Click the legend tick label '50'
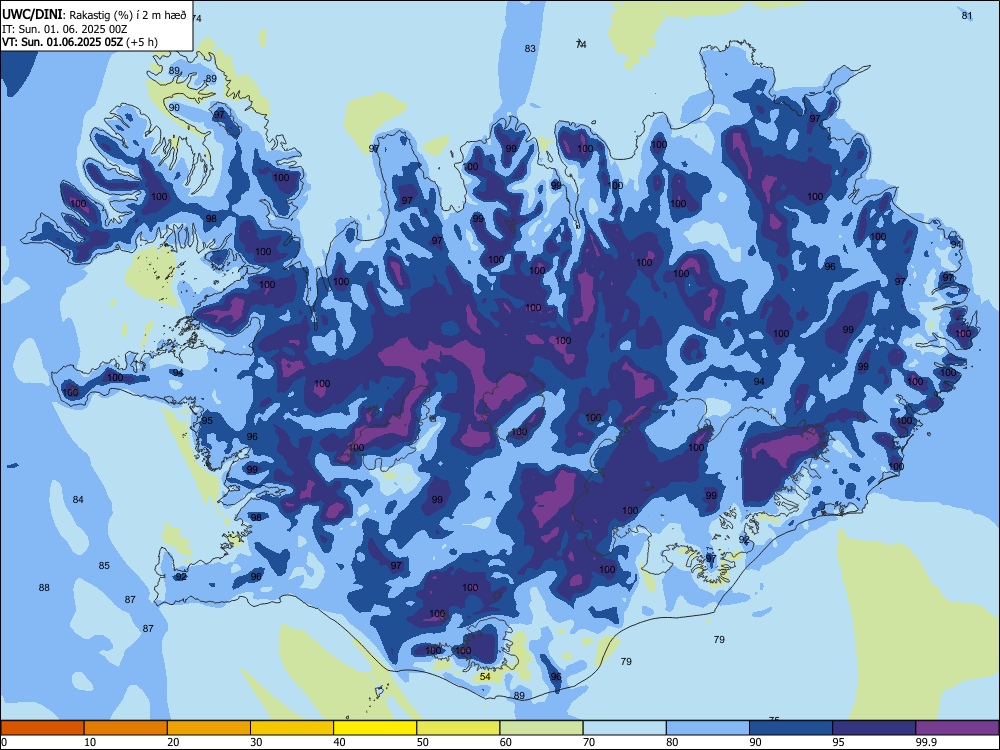This screenshot has width=1000, height=750. click(x=423, y=742)
